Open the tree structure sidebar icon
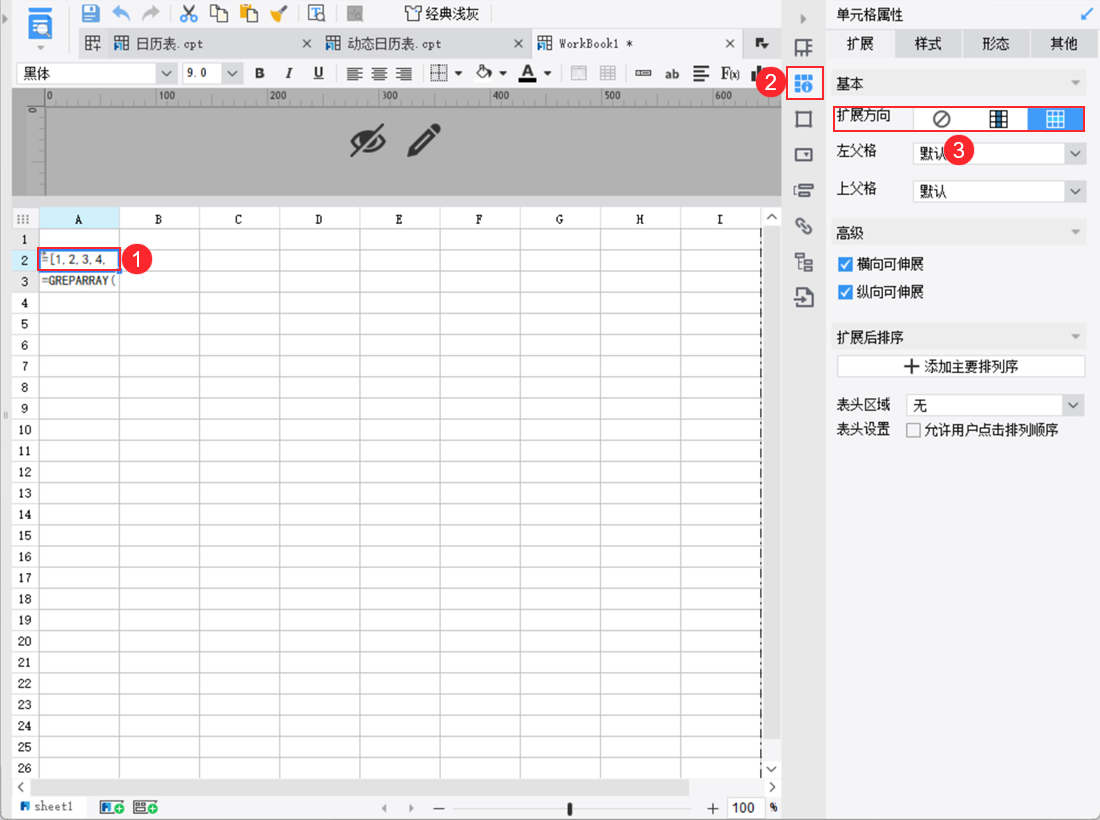1100x820 pixels. pyautogui.click(x=804, y=262)
